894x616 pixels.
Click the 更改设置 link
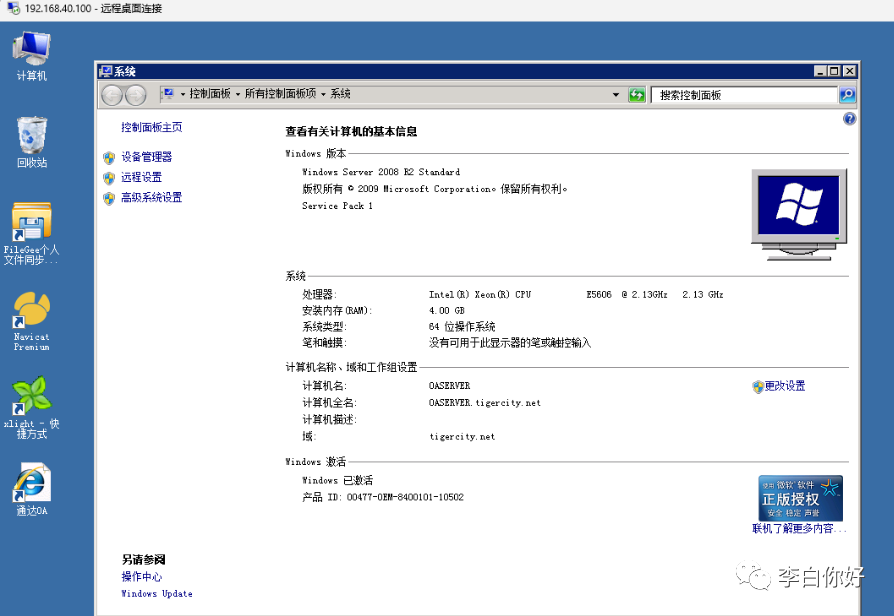point(785,386)
